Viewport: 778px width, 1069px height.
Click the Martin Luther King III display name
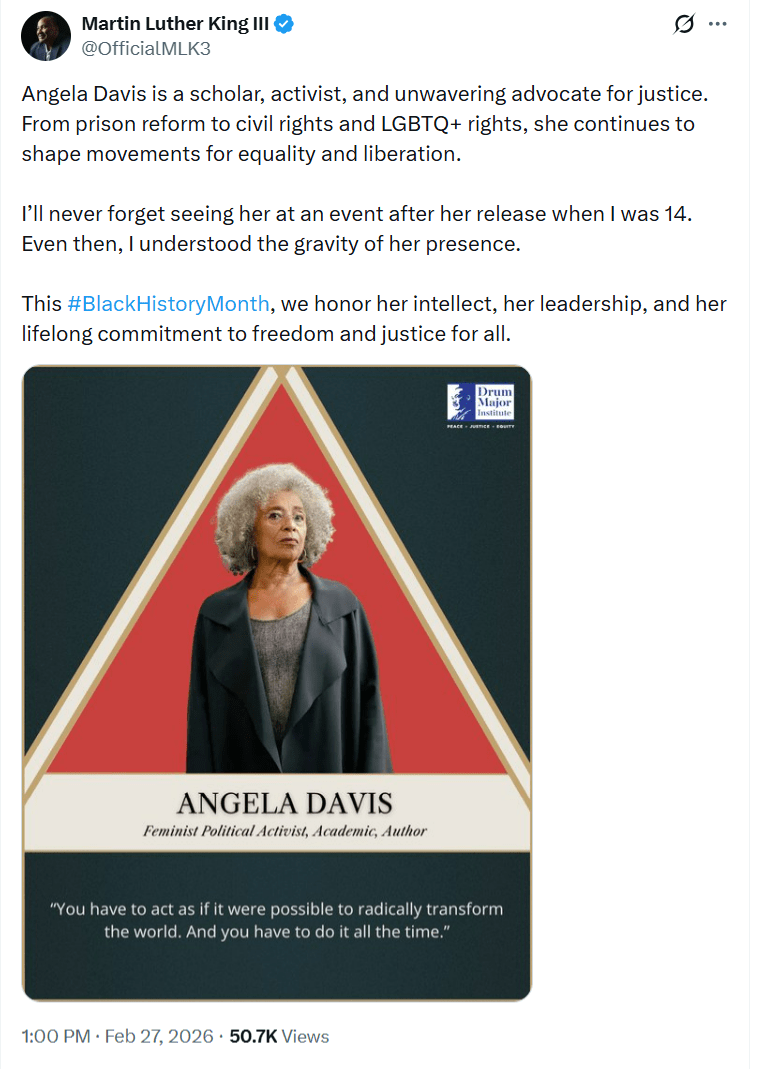(175, 24)
